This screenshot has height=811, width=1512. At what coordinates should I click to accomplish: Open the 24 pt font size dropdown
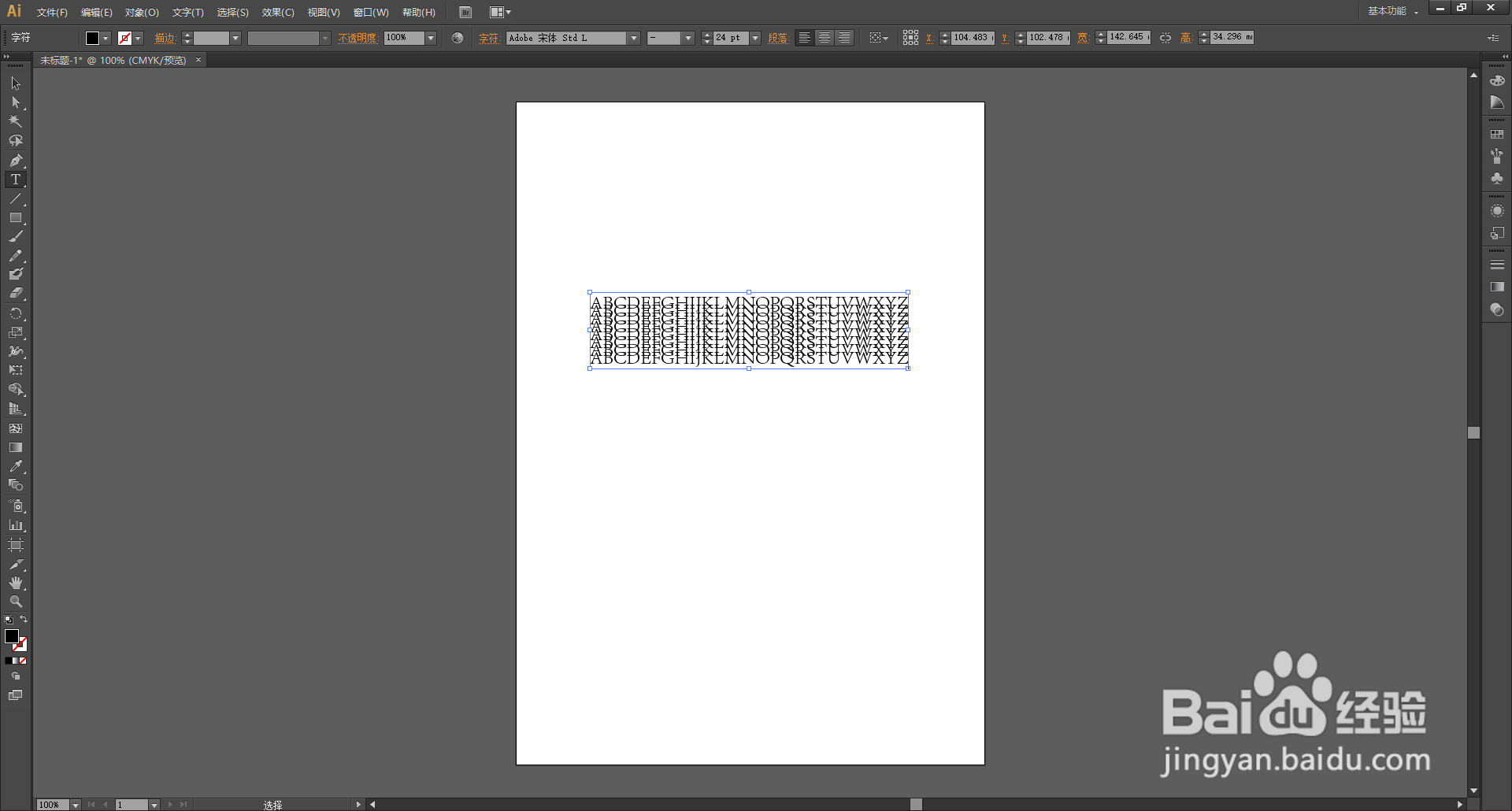click(755, 38)
